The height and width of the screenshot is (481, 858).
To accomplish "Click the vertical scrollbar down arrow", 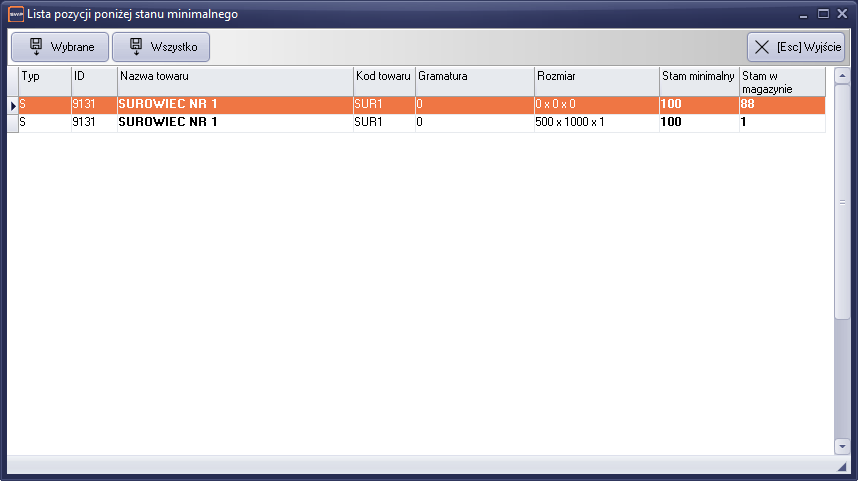I will (842, 447).
